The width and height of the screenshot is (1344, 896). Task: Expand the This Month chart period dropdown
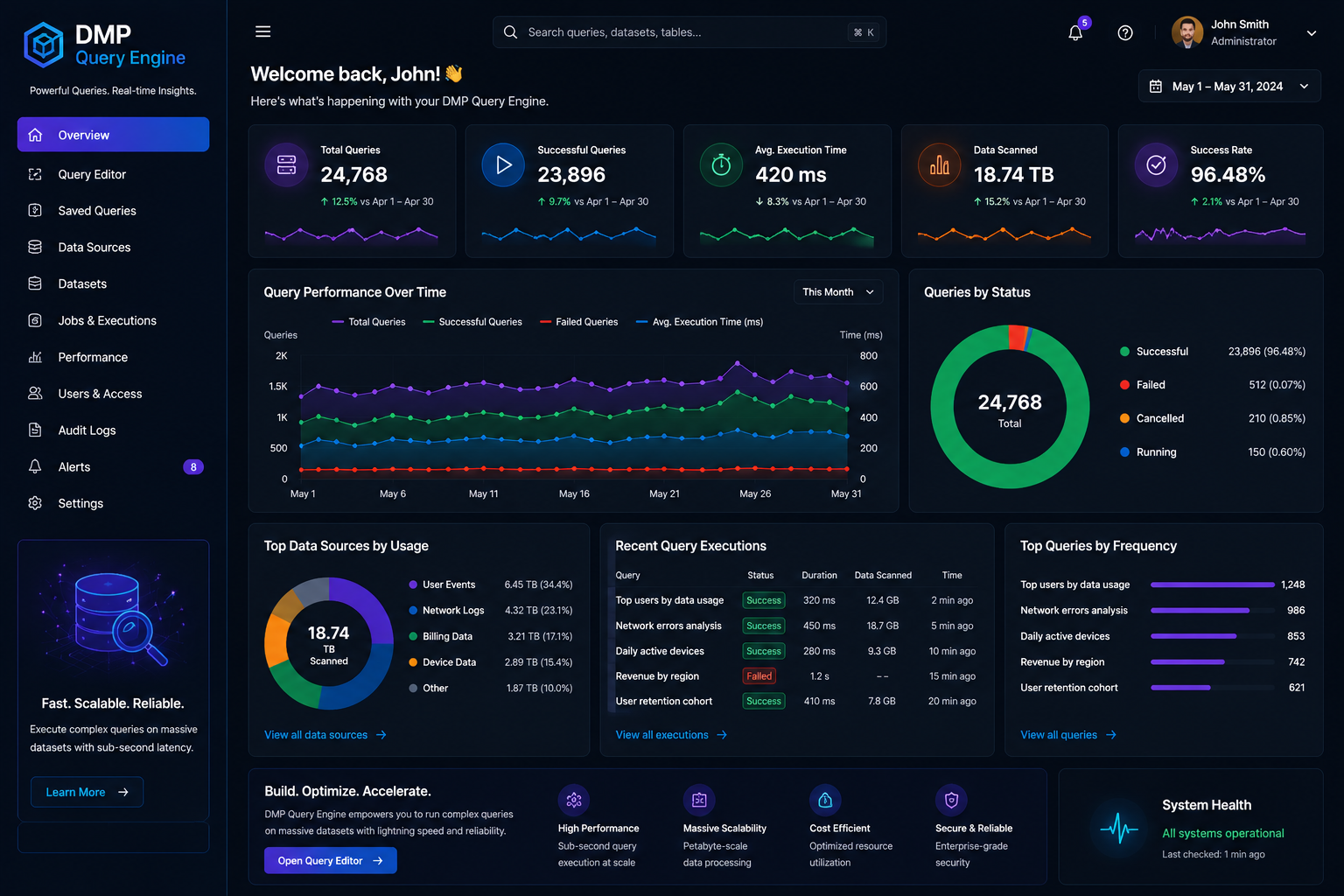click(x=838, y=292)
